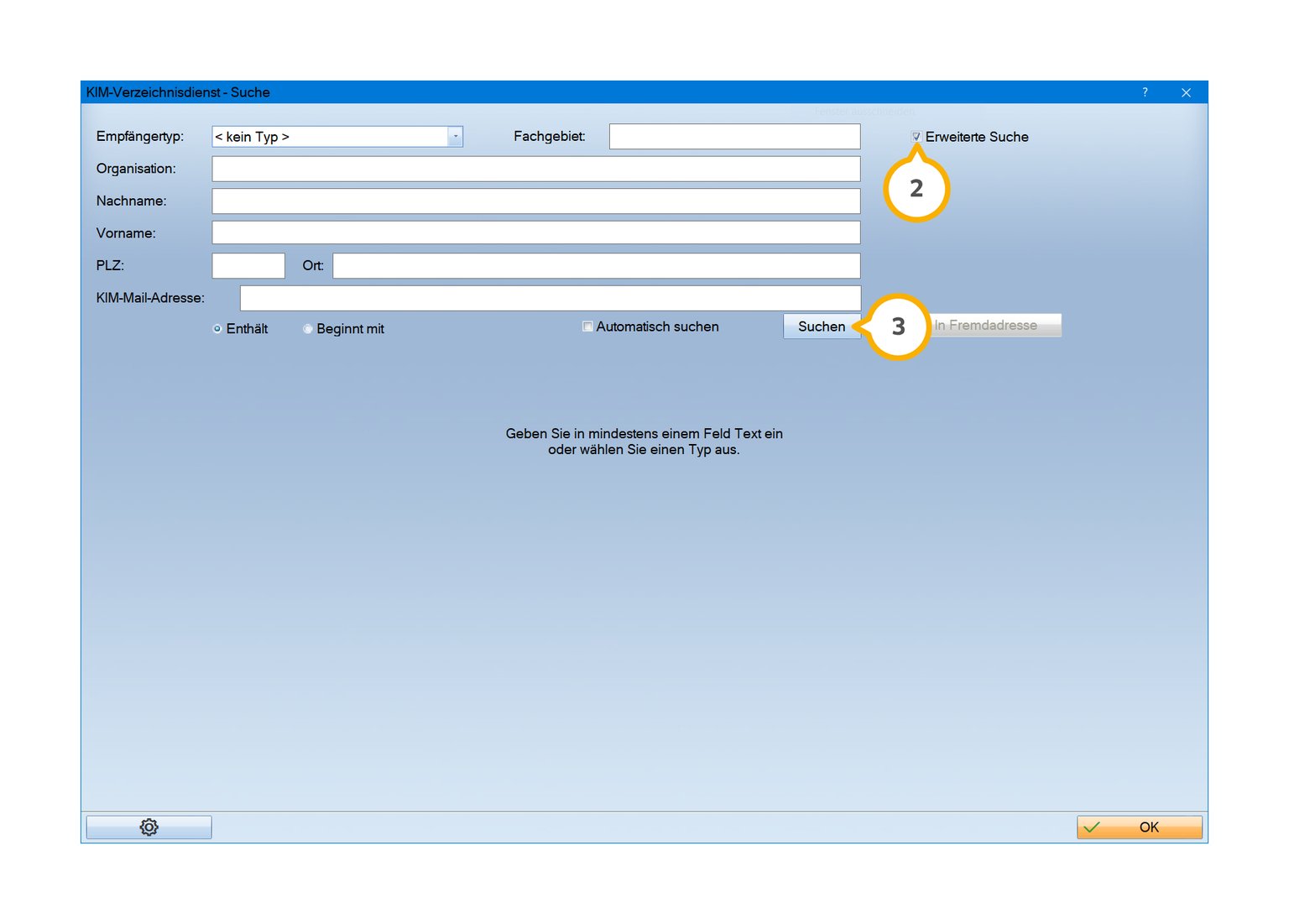Viewport: 1289px width, 924px height.
Task: Select the Beginnt mit radio option
Action: (x=308, y=329)
